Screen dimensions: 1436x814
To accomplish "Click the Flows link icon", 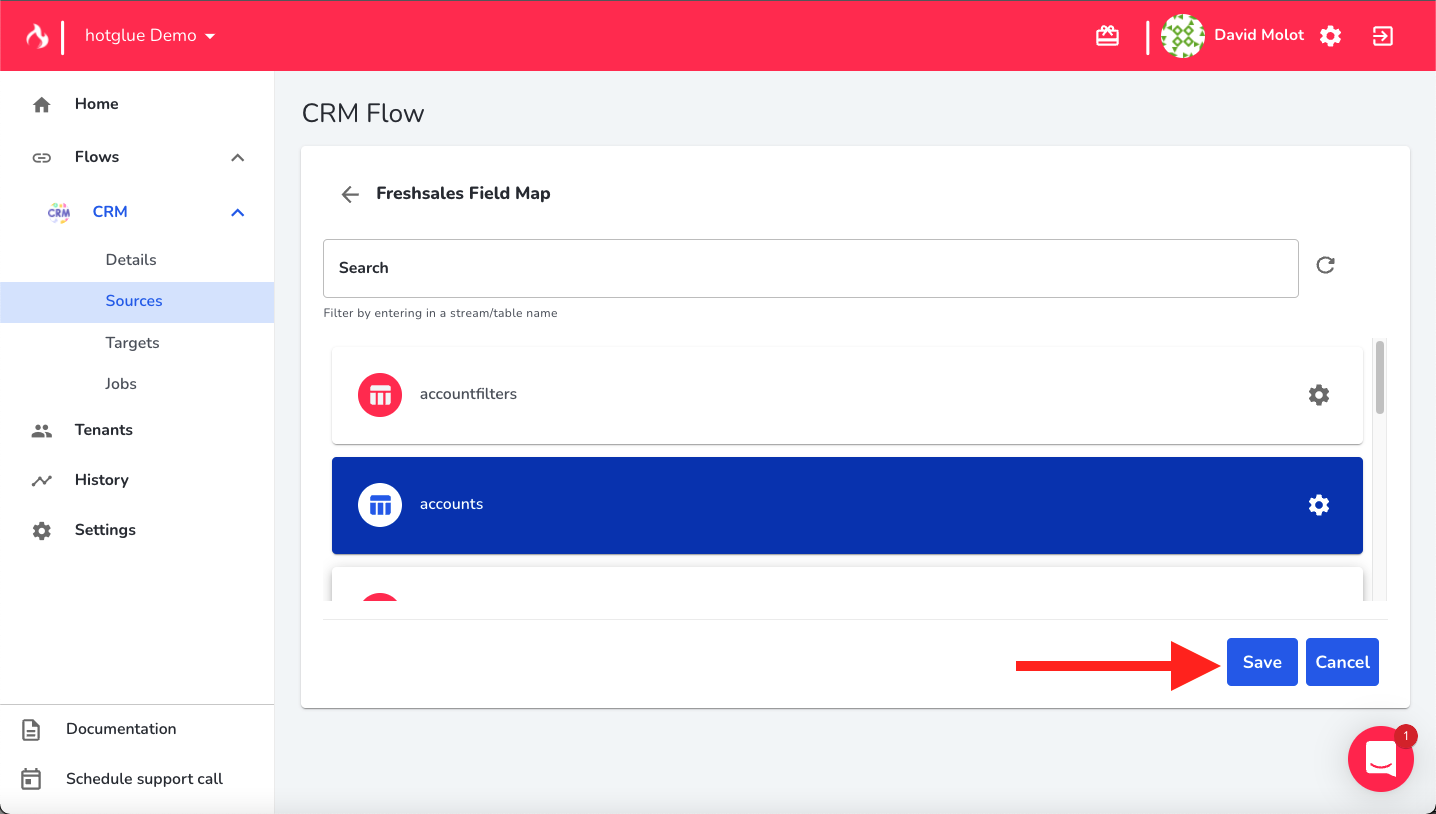I will (41, 157).
